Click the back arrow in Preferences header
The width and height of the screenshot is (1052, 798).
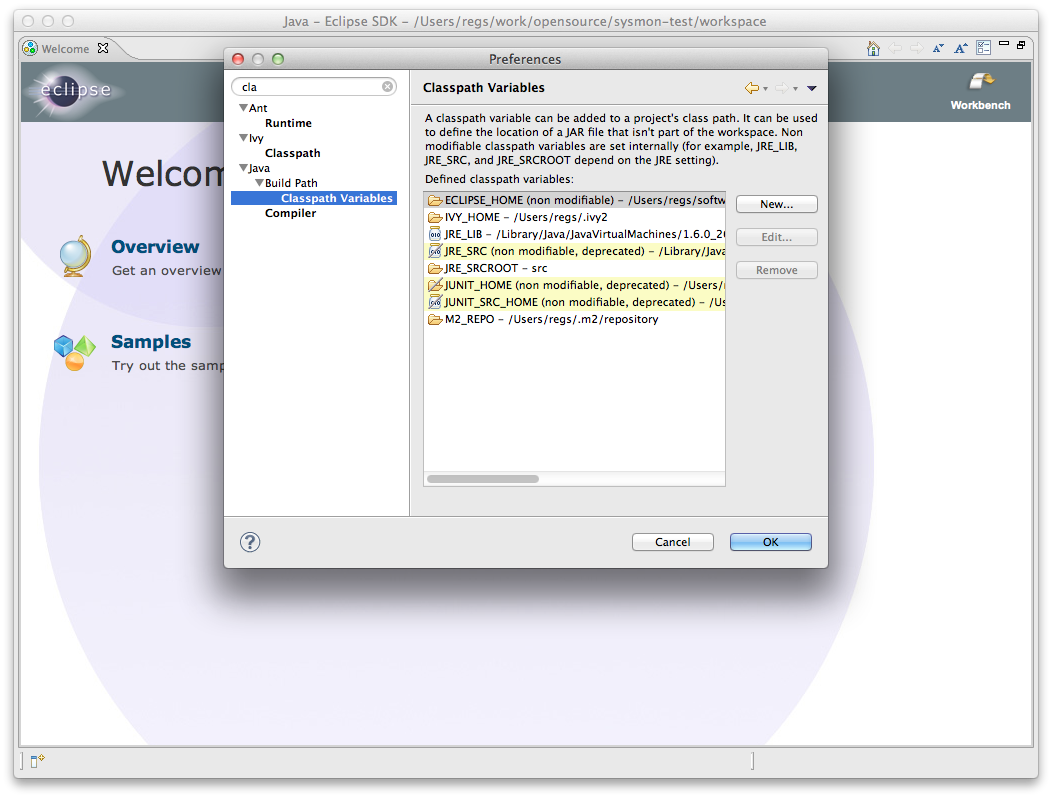pyautogui.click(x=752, y=88)
